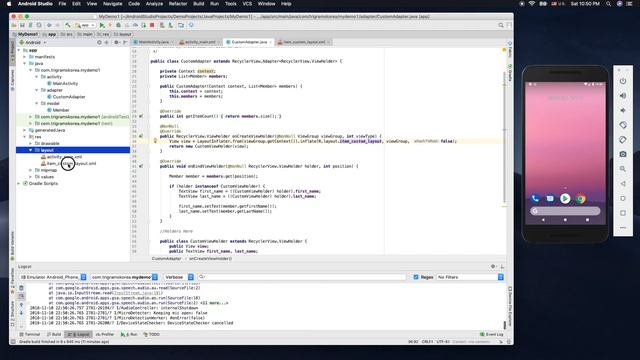Open the Logcat package process dropdown
Viewport: 640px width, 360px height.
point(124,277)
